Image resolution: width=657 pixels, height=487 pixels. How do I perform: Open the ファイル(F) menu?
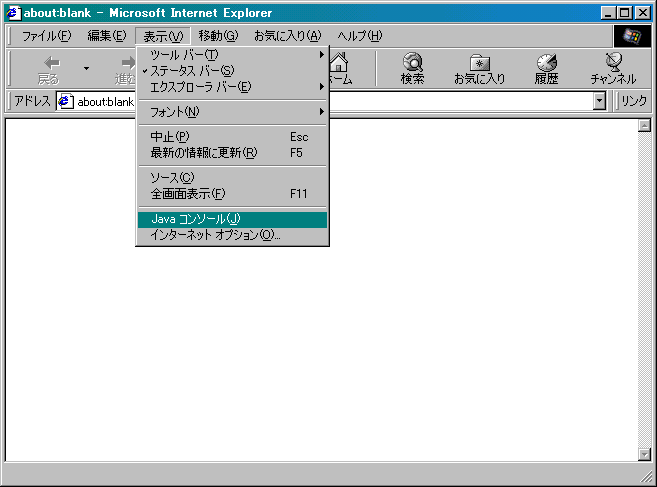(x=47, y=36)
